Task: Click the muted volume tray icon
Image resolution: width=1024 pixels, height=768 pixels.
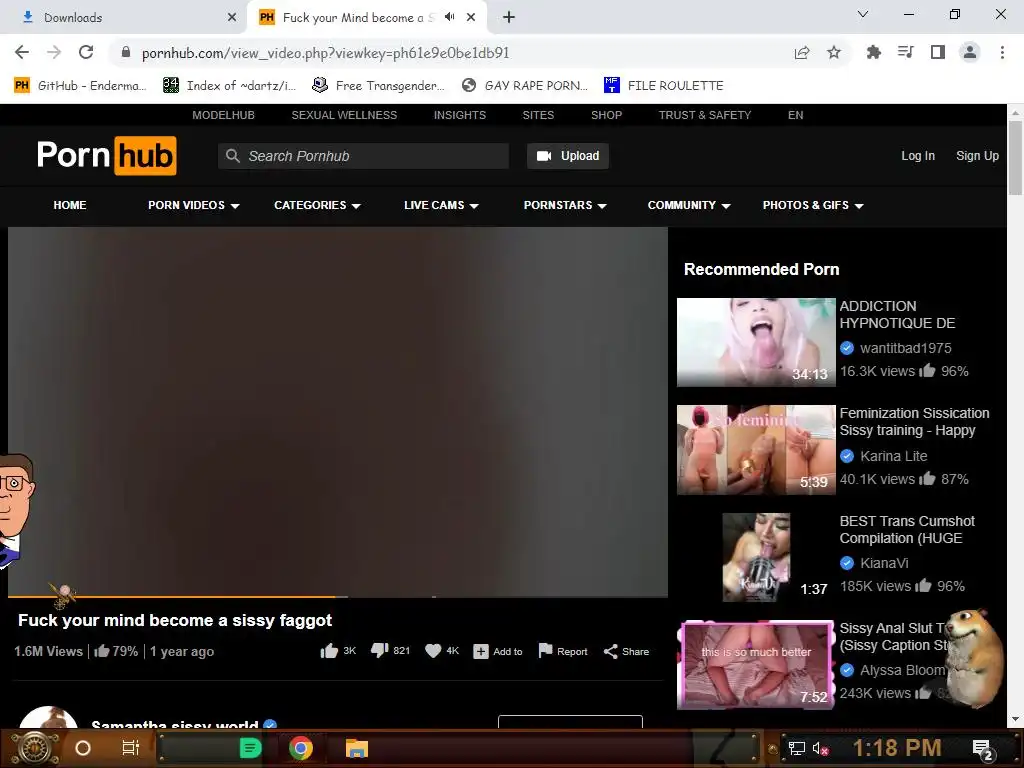Action: pos(821,748)
